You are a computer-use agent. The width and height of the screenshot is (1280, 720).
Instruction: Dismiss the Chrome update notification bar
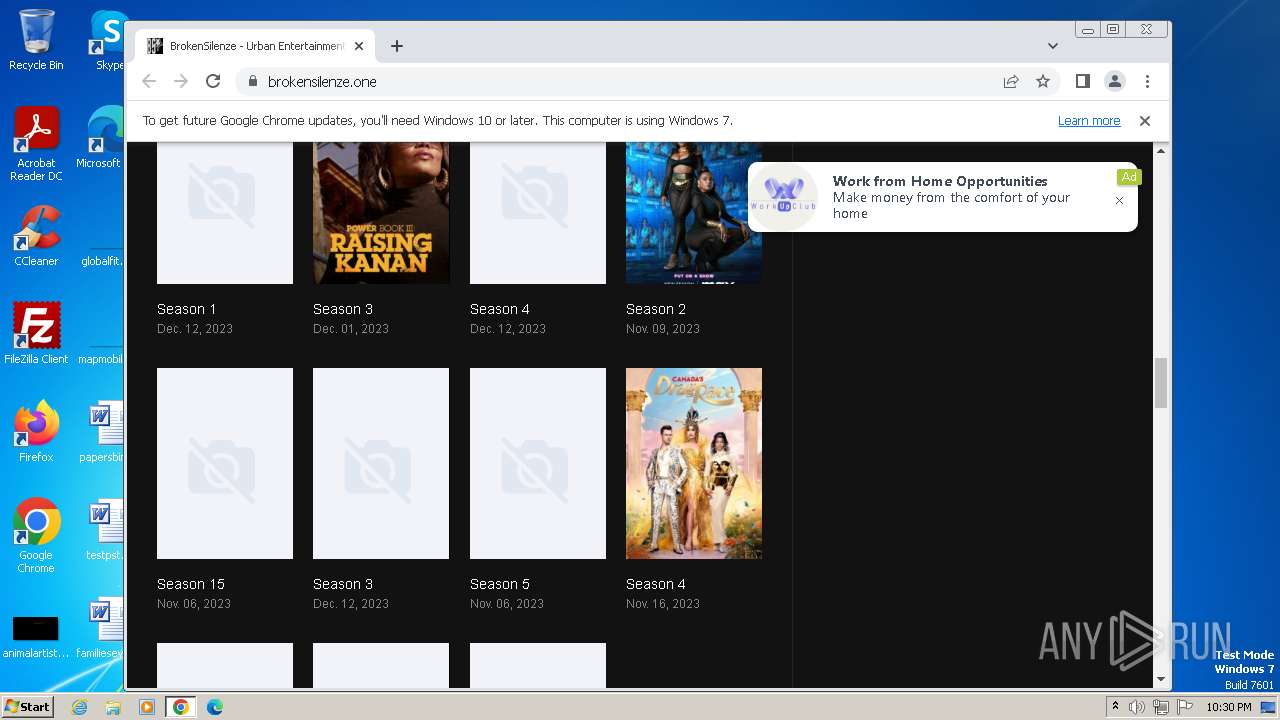[1145, 120]
